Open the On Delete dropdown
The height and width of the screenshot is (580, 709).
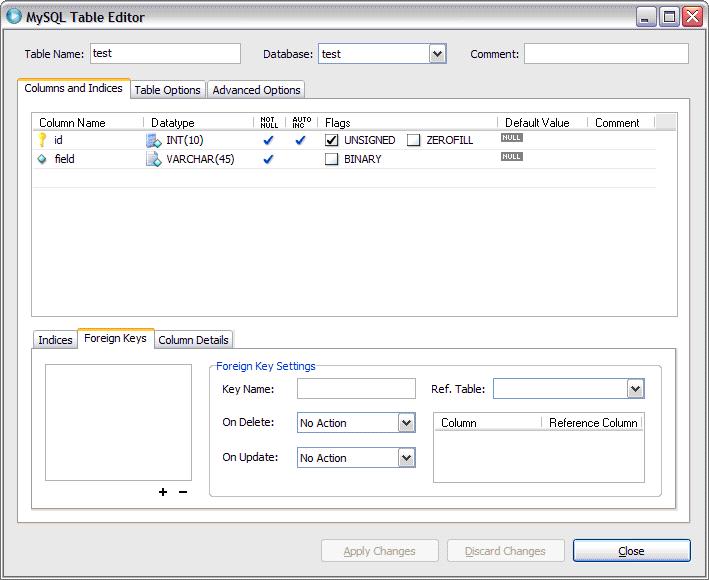click(406, 423)
